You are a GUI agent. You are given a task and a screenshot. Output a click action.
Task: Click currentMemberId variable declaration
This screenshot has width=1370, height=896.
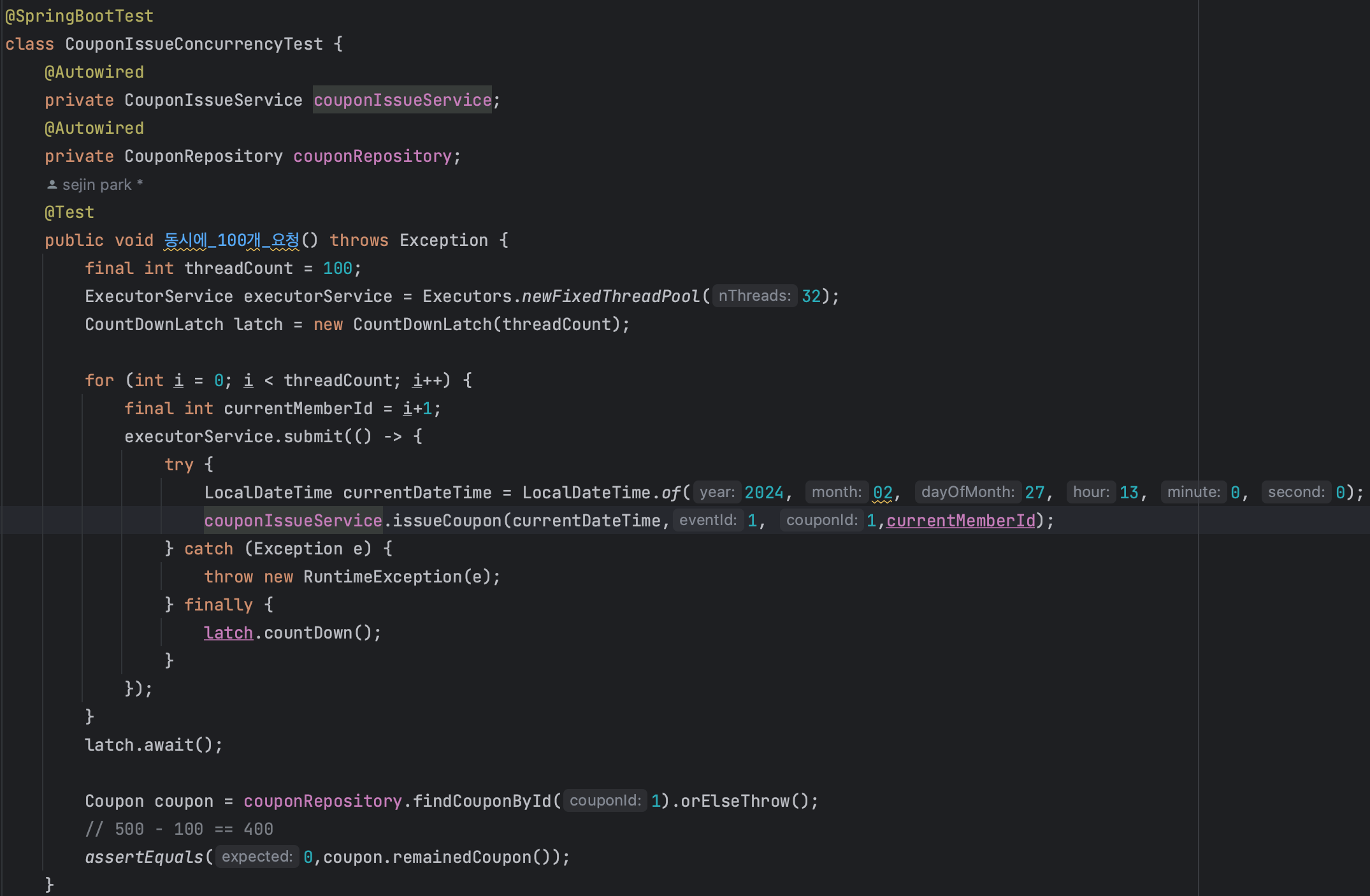298,408
